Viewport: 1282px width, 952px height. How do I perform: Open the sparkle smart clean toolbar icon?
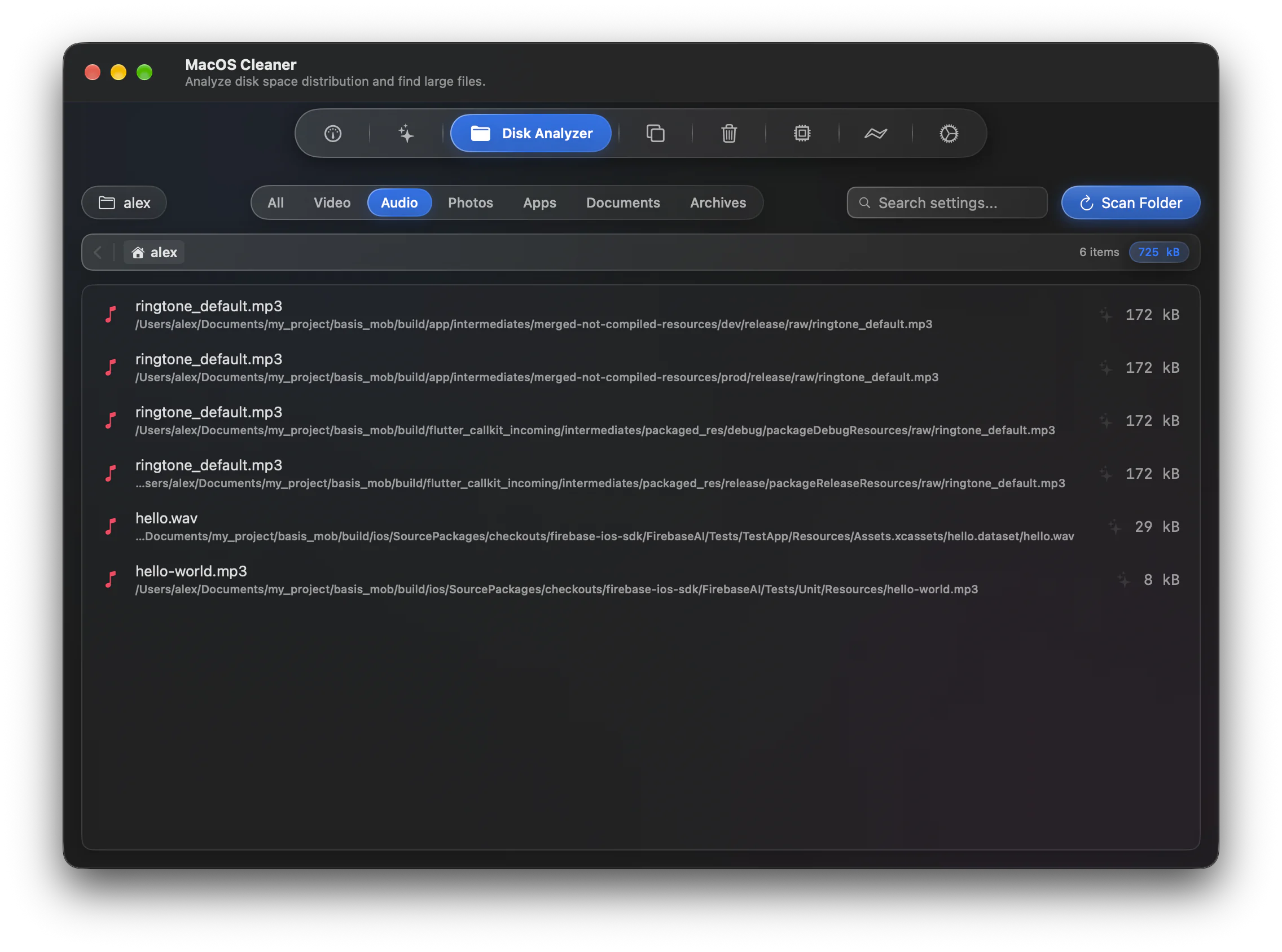point(406,134)
